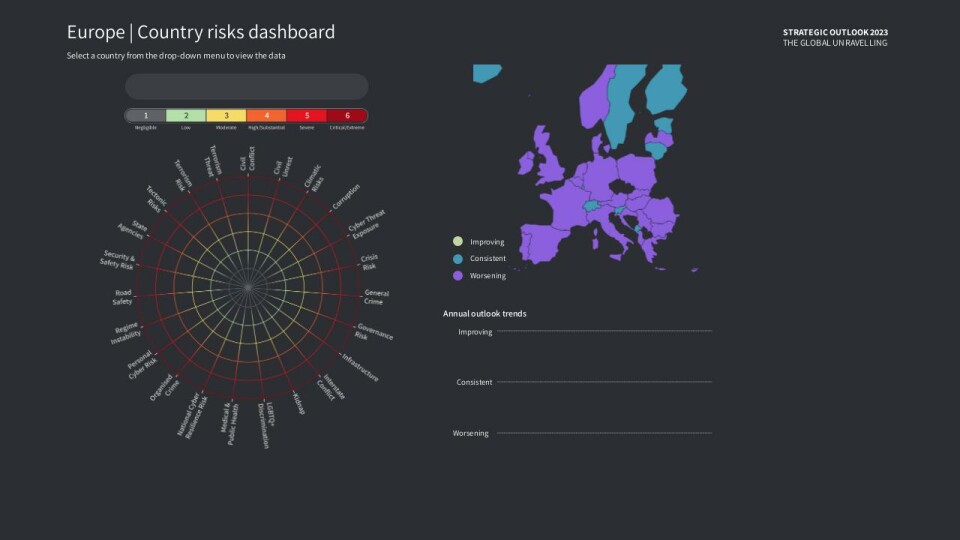Click the Security & Safety Risk label
This screenshot has width=960, height=540.
[118, 260]
